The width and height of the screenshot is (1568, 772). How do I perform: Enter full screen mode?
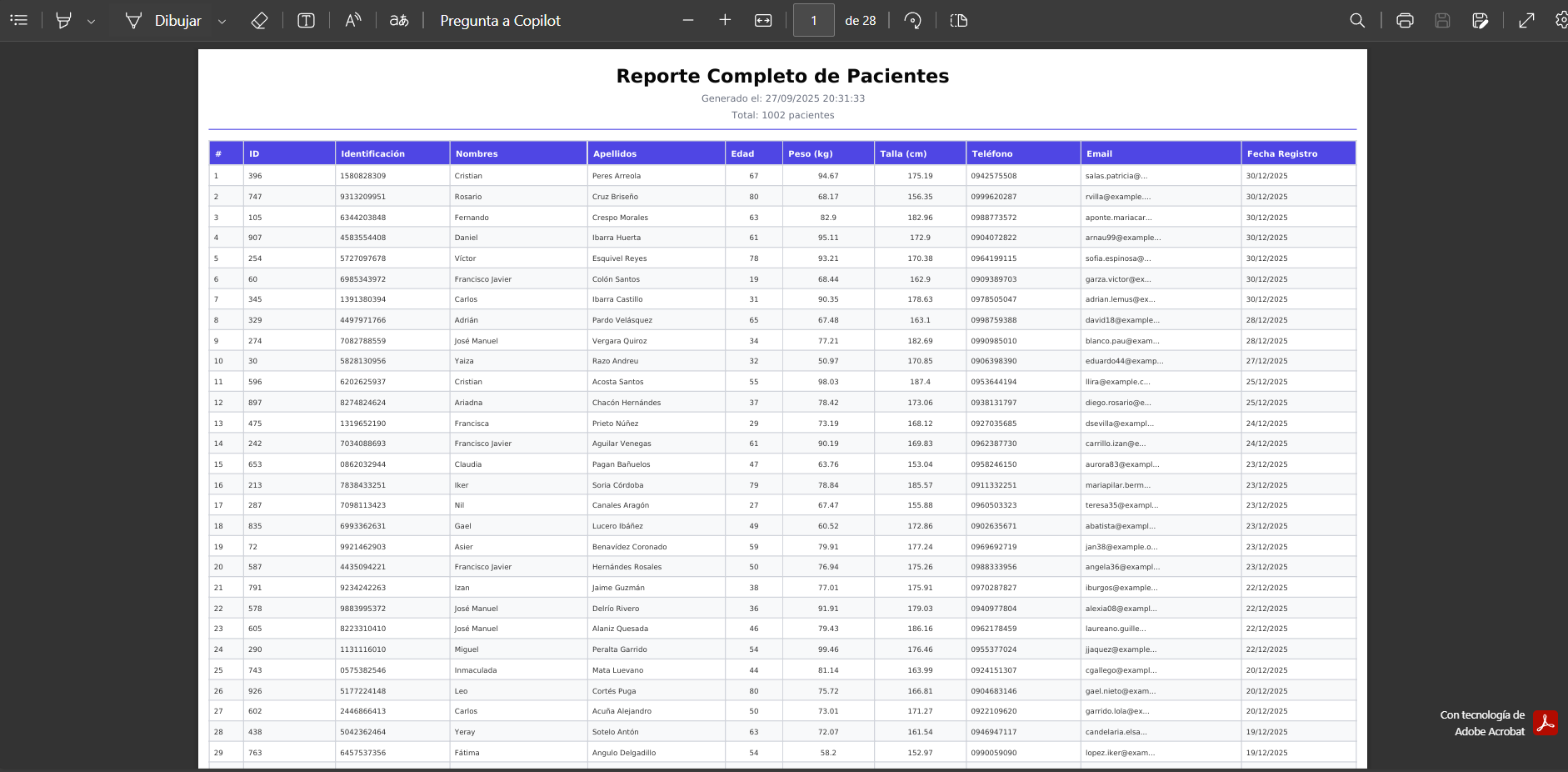point(1526,21)
